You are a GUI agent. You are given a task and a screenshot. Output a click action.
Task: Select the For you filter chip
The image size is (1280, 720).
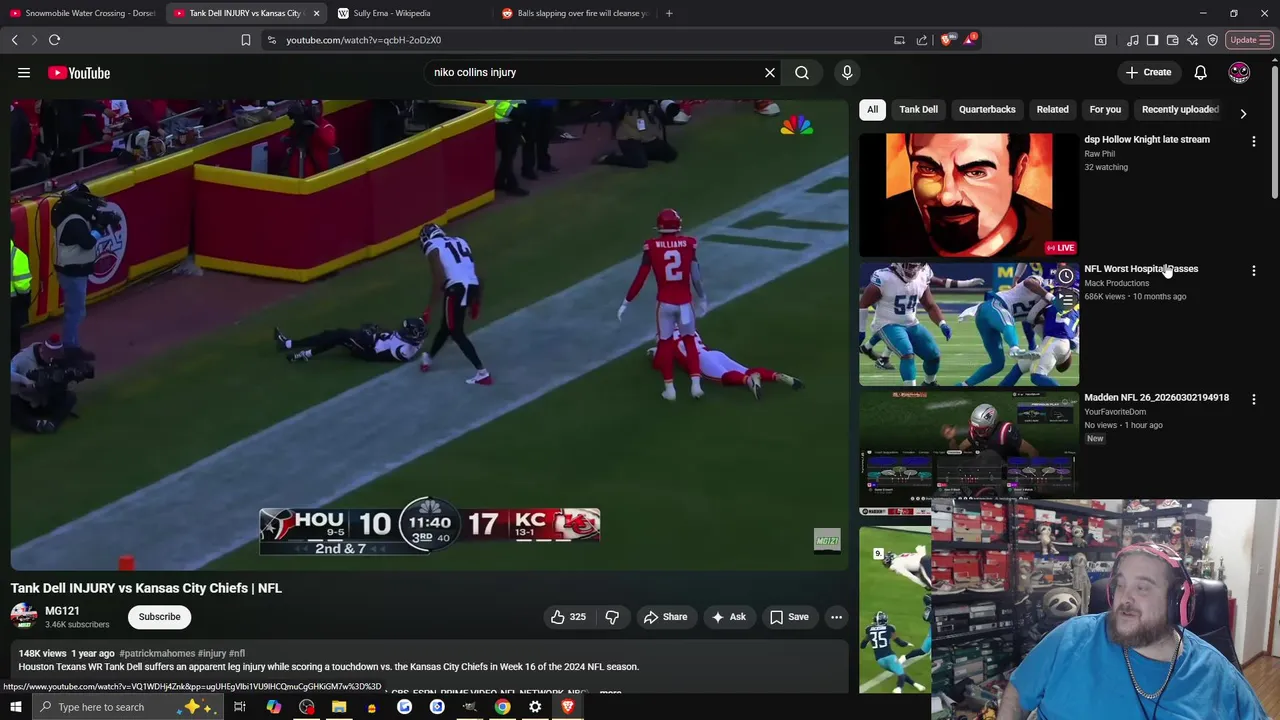coord(1105,109)
